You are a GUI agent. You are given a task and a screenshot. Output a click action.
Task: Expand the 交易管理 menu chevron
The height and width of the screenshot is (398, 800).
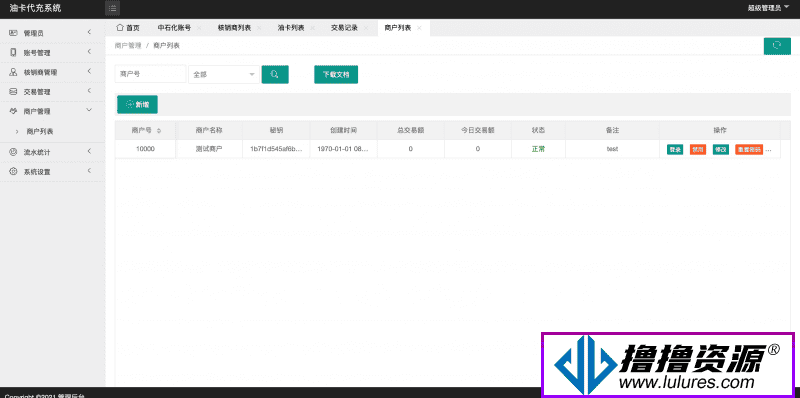click(89, 91)
